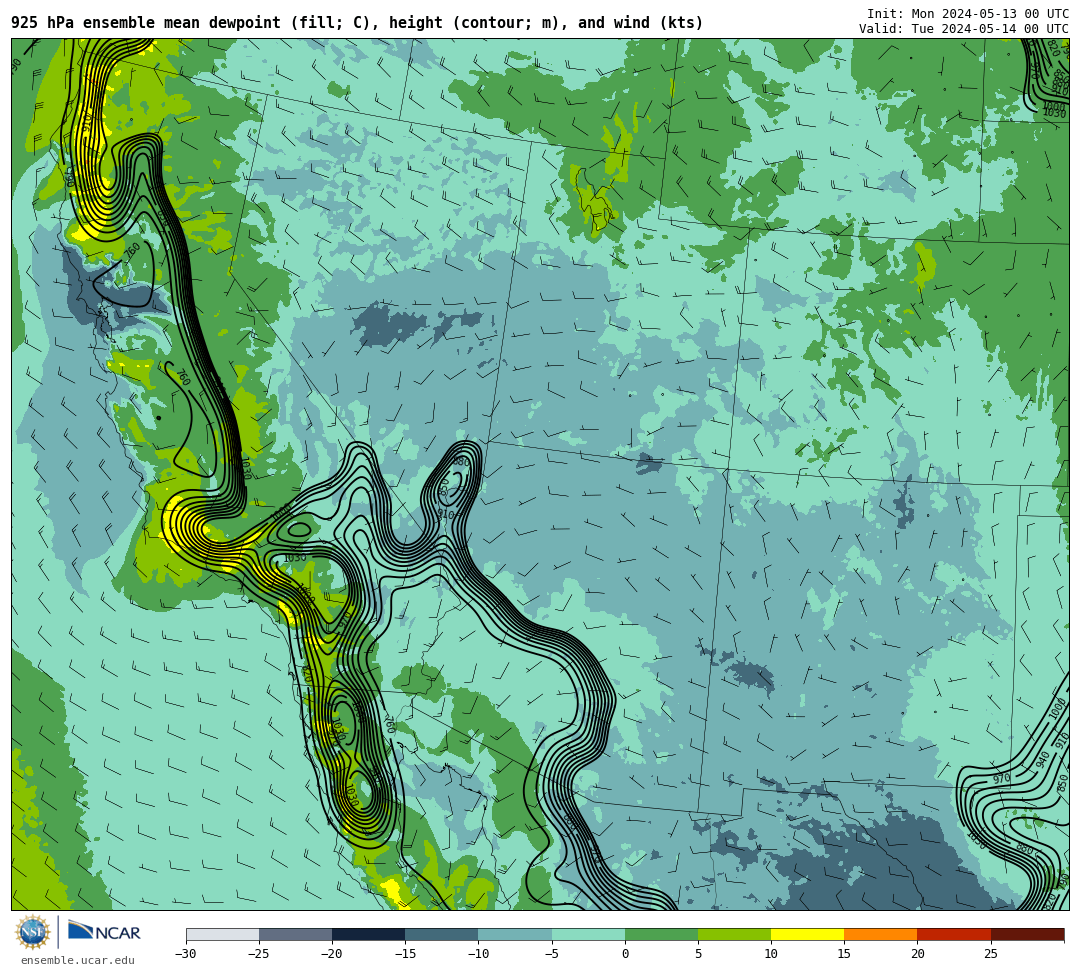1080x973 pixels.
Task: Click the NCAR logo
Action: pos(104,932)
